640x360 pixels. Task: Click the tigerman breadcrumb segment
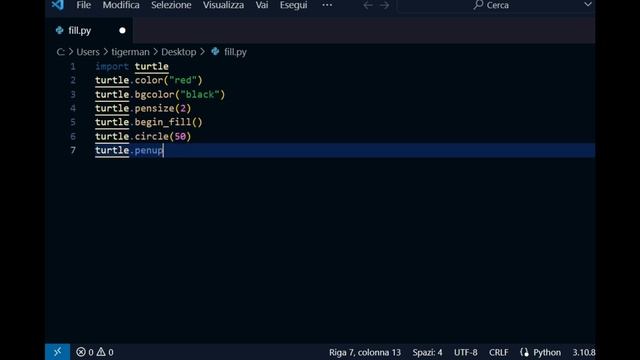[130, 52]
